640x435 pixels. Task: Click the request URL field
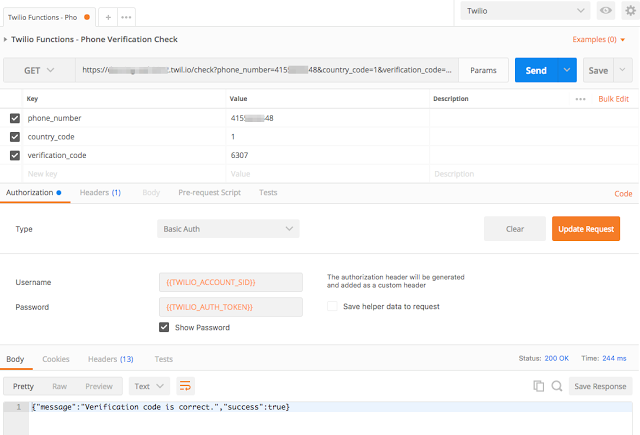click(267, 70)
